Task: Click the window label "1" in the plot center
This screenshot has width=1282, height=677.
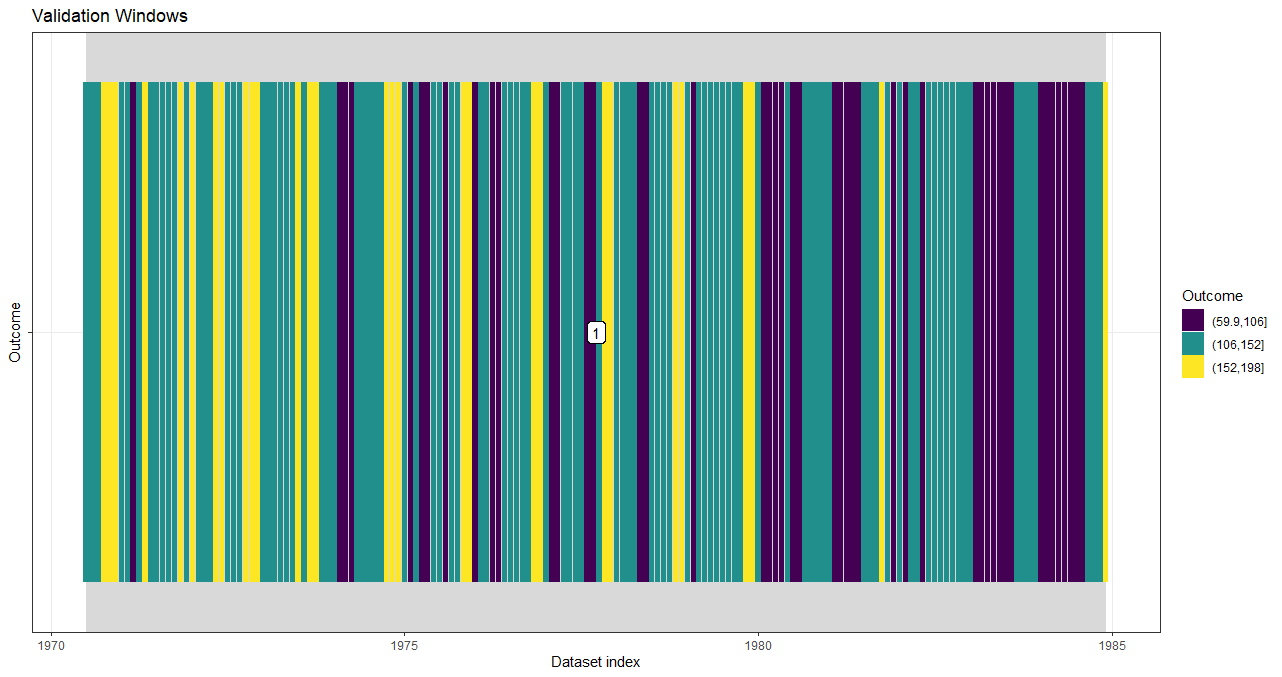Action: point(597,333)
